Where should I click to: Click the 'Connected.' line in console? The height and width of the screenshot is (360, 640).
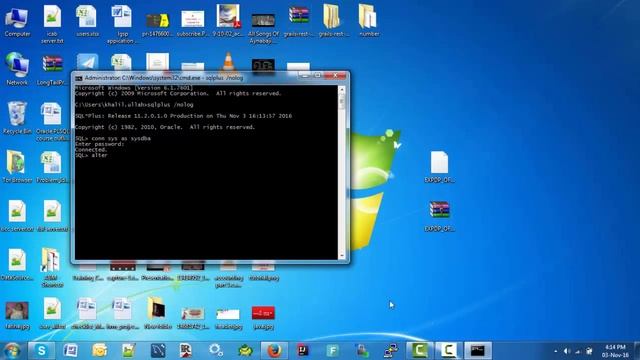[91, 150]
